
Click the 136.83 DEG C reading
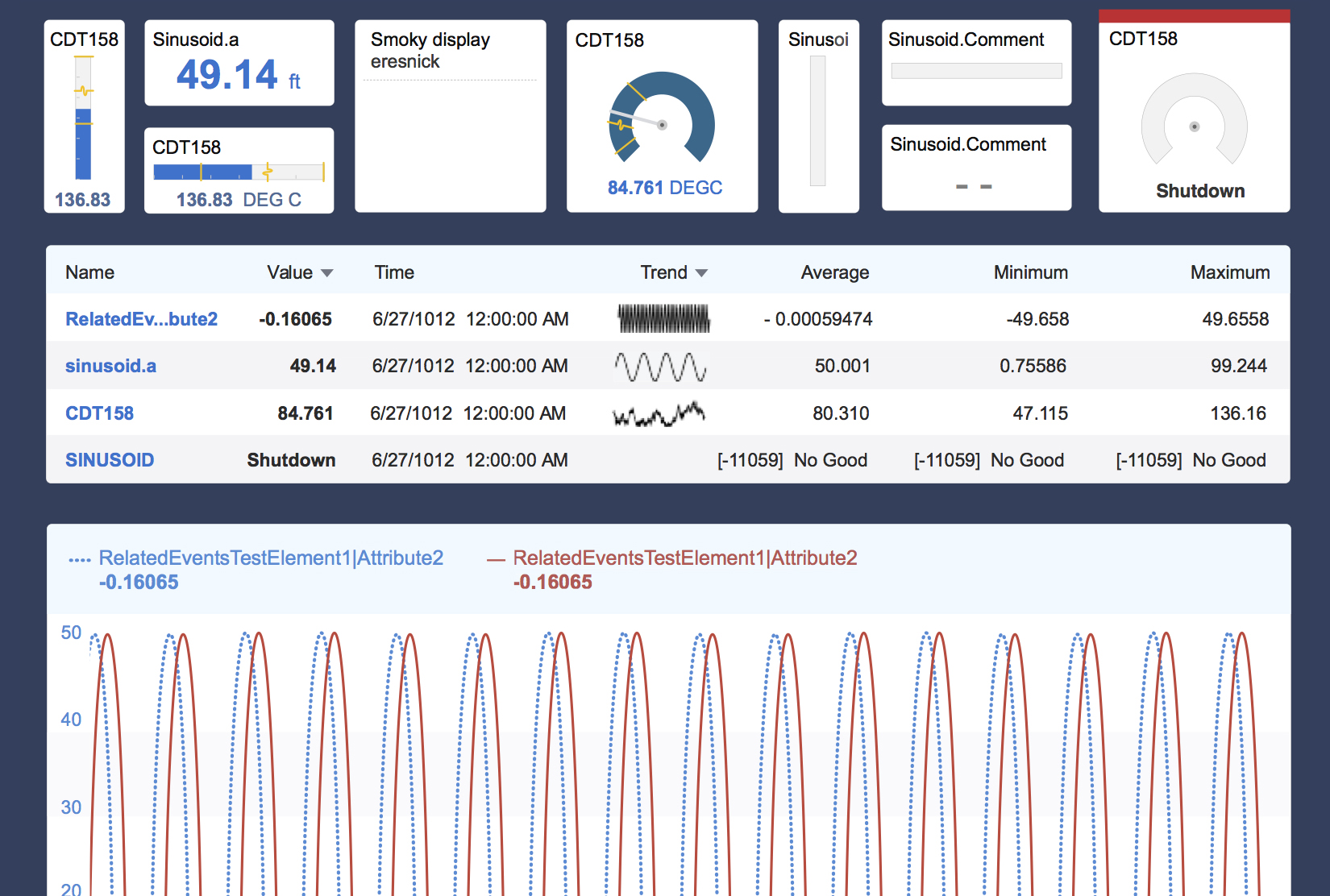coord(239,200)
